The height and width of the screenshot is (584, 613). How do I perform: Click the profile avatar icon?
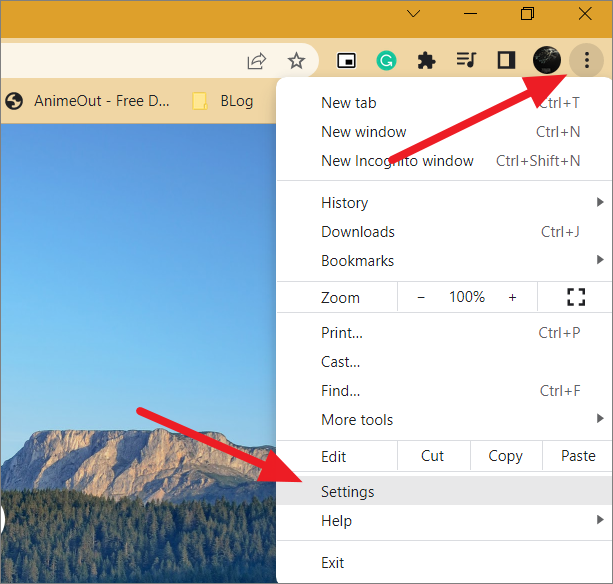pyautogui.click(x=547, y=60)
